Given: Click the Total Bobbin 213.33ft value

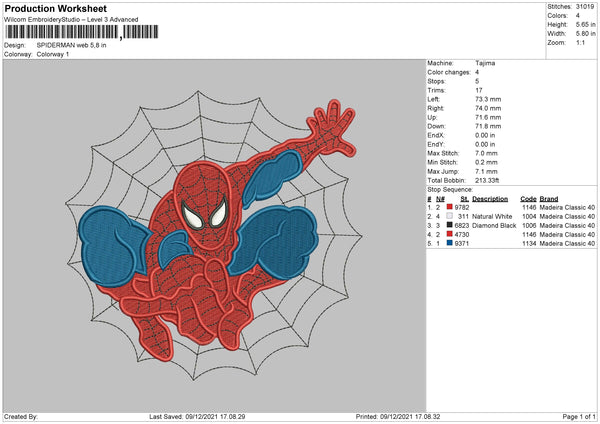Looking at the screenshot, I should [491, 179].
